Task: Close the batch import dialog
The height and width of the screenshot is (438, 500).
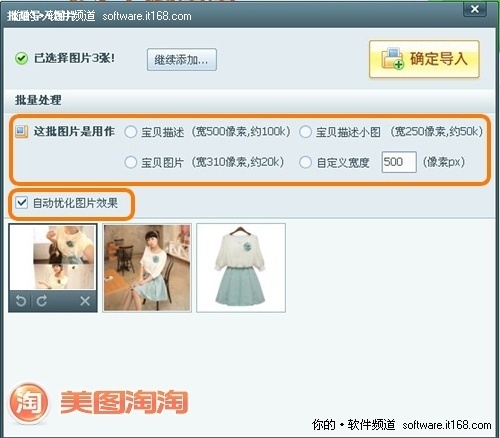Action: click(475, 9)
